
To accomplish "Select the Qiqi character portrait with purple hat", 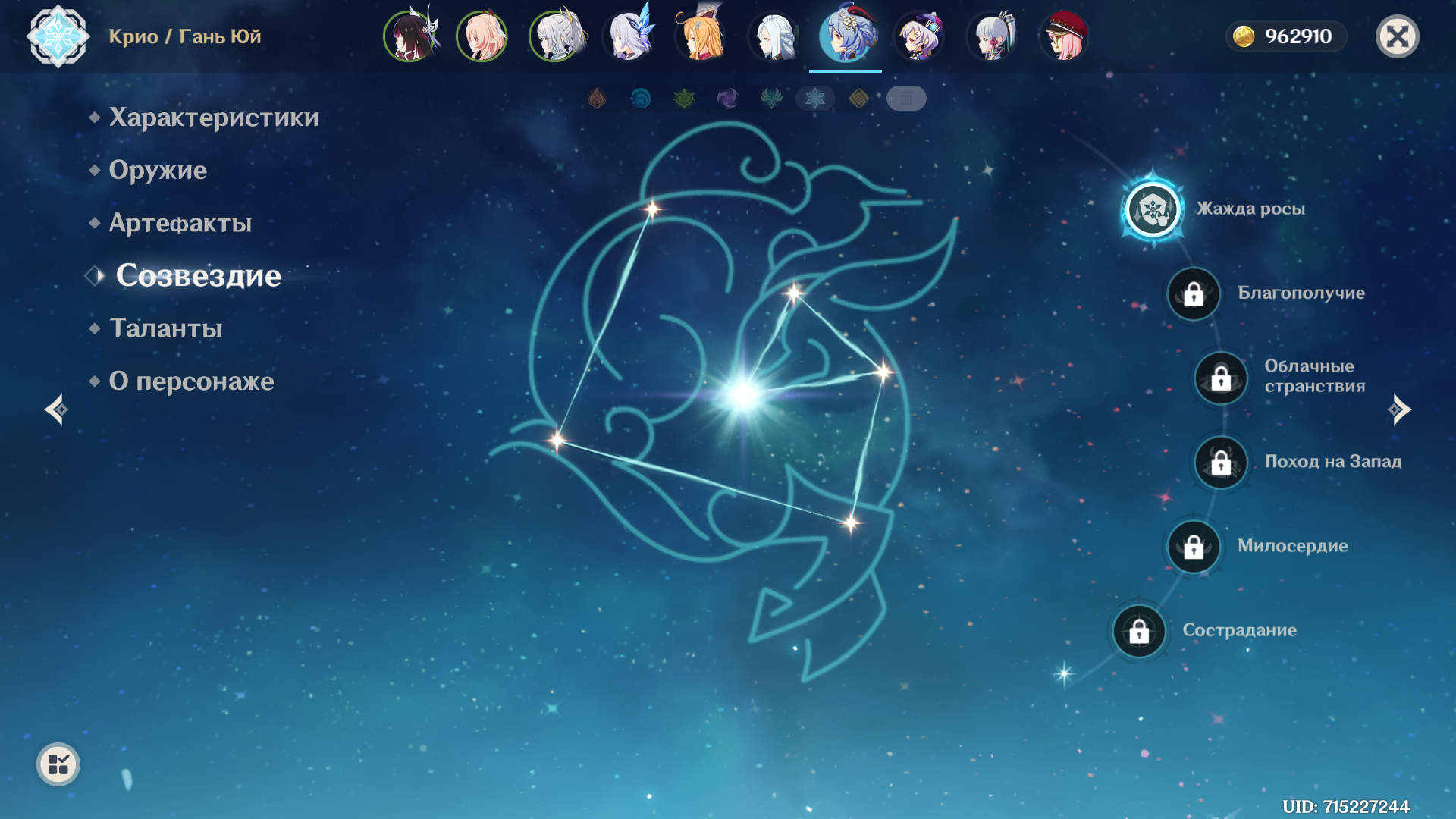I will point(919,36).
